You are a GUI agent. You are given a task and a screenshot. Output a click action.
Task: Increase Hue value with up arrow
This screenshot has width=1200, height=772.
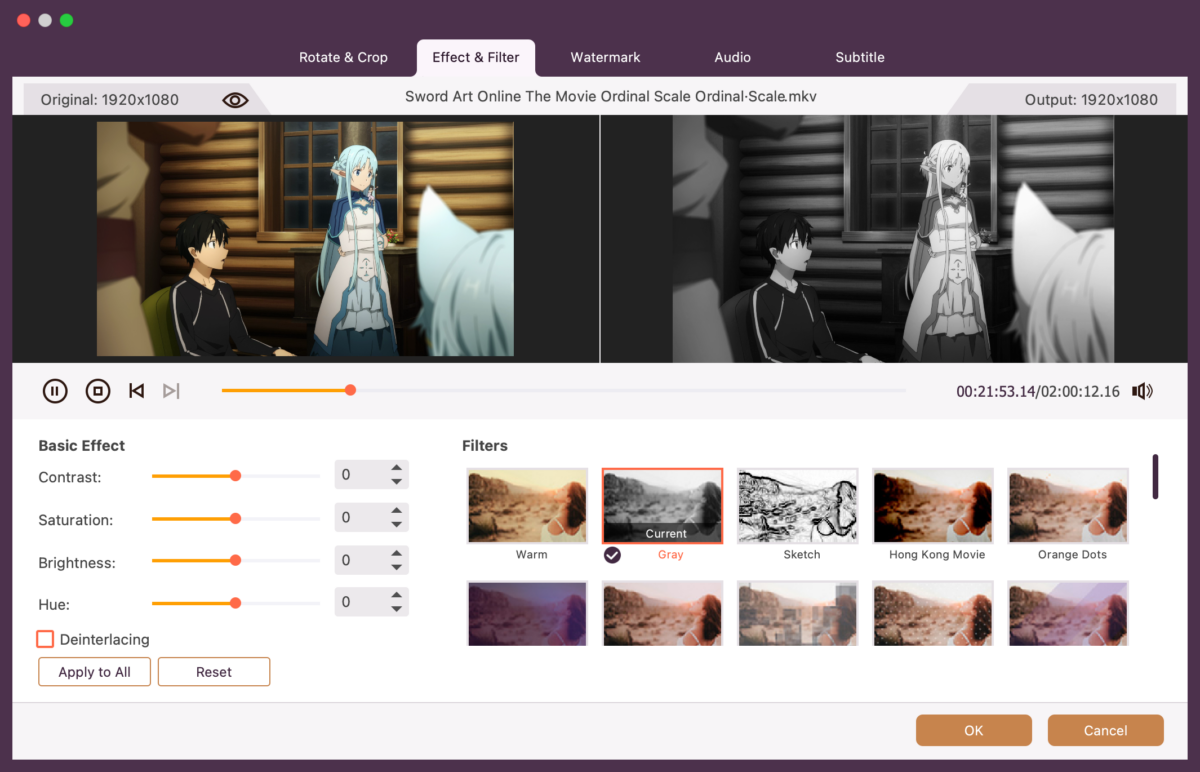397,595
